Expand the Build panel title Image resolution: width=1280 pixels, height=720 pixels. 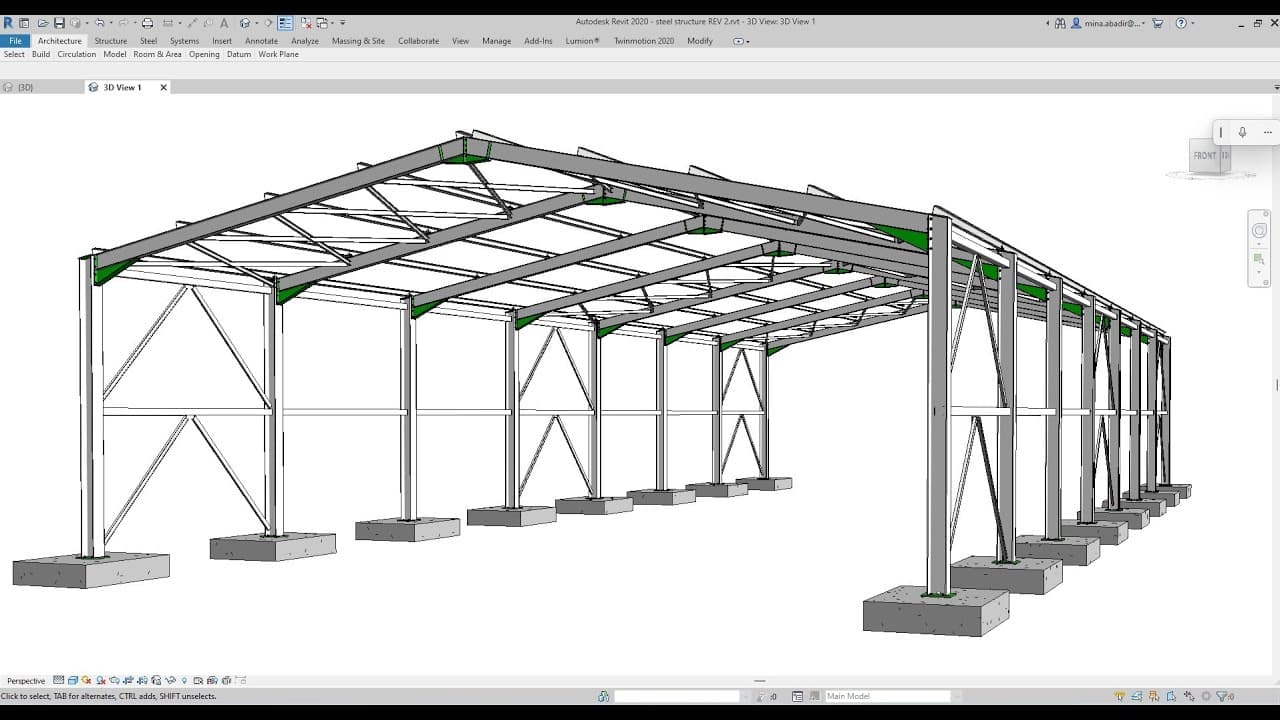coord(41,54)
